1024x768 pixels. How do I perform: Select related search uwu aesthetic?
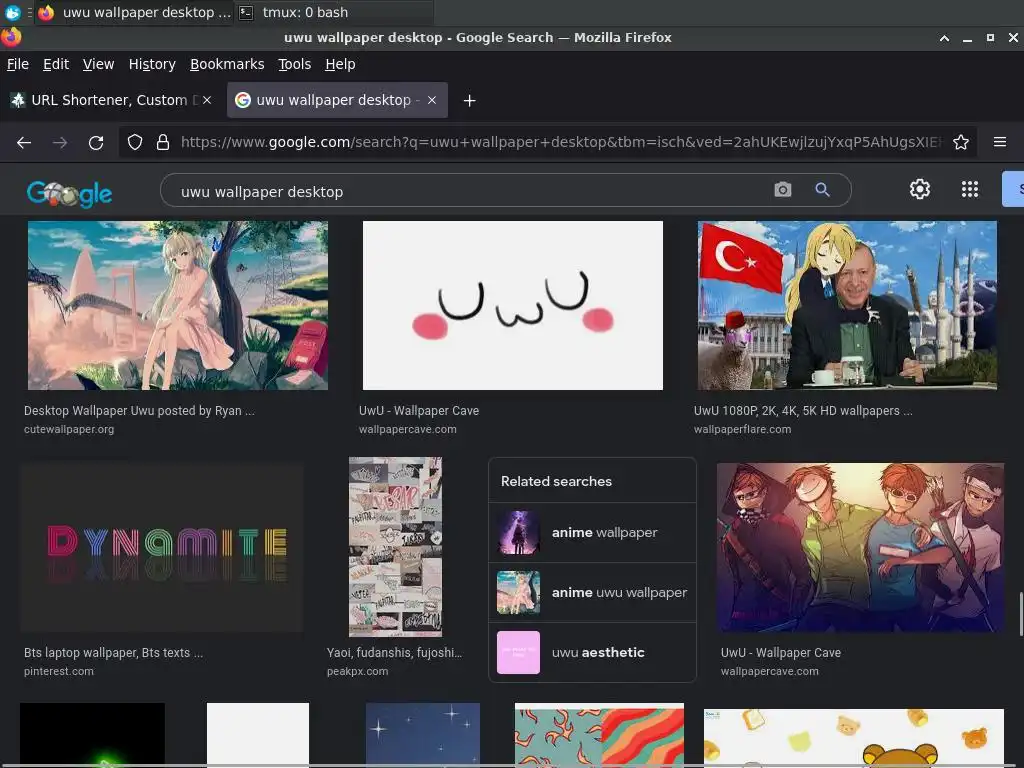(x=592, y=652)
